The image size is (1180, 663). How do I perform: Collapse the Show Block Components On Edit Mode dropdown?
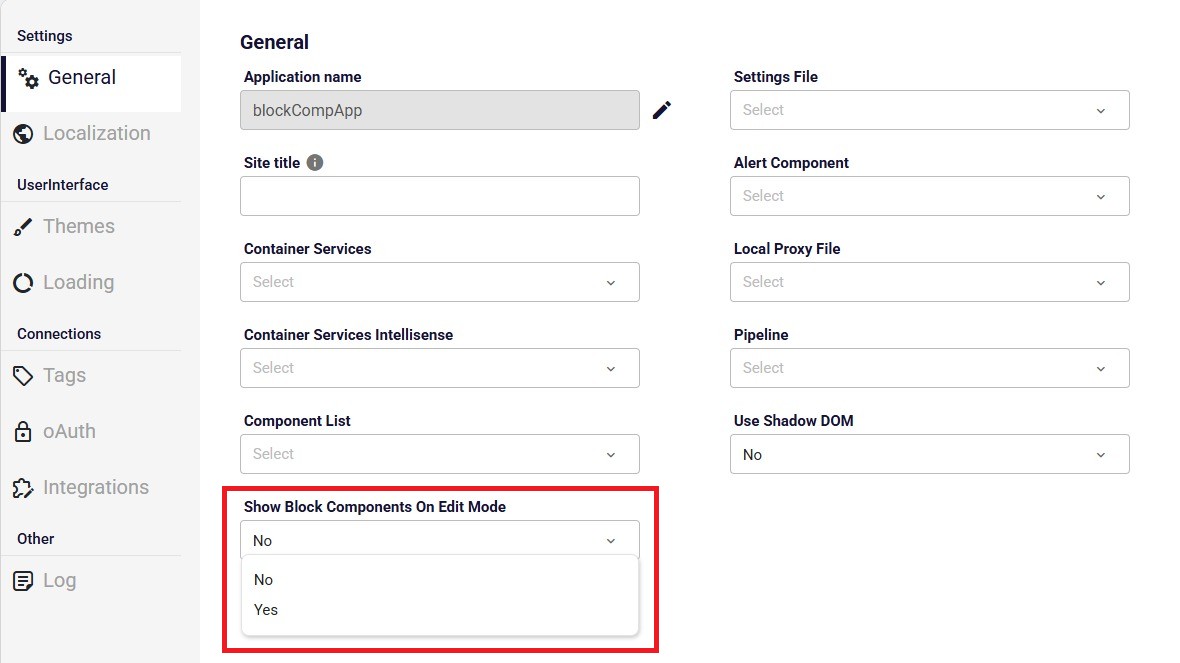439,540
